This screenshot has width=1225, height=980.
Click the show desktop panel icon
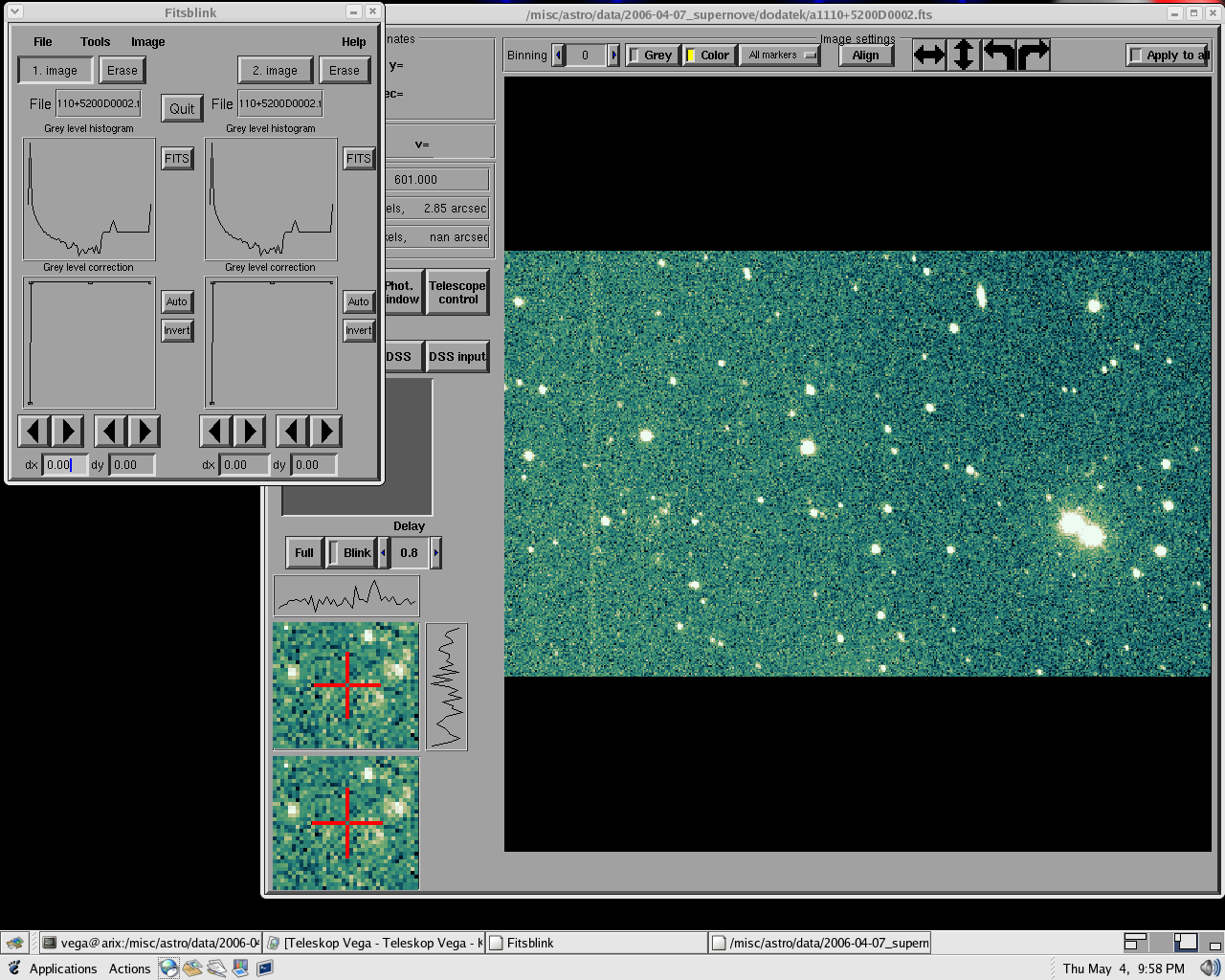click(15, 943)
